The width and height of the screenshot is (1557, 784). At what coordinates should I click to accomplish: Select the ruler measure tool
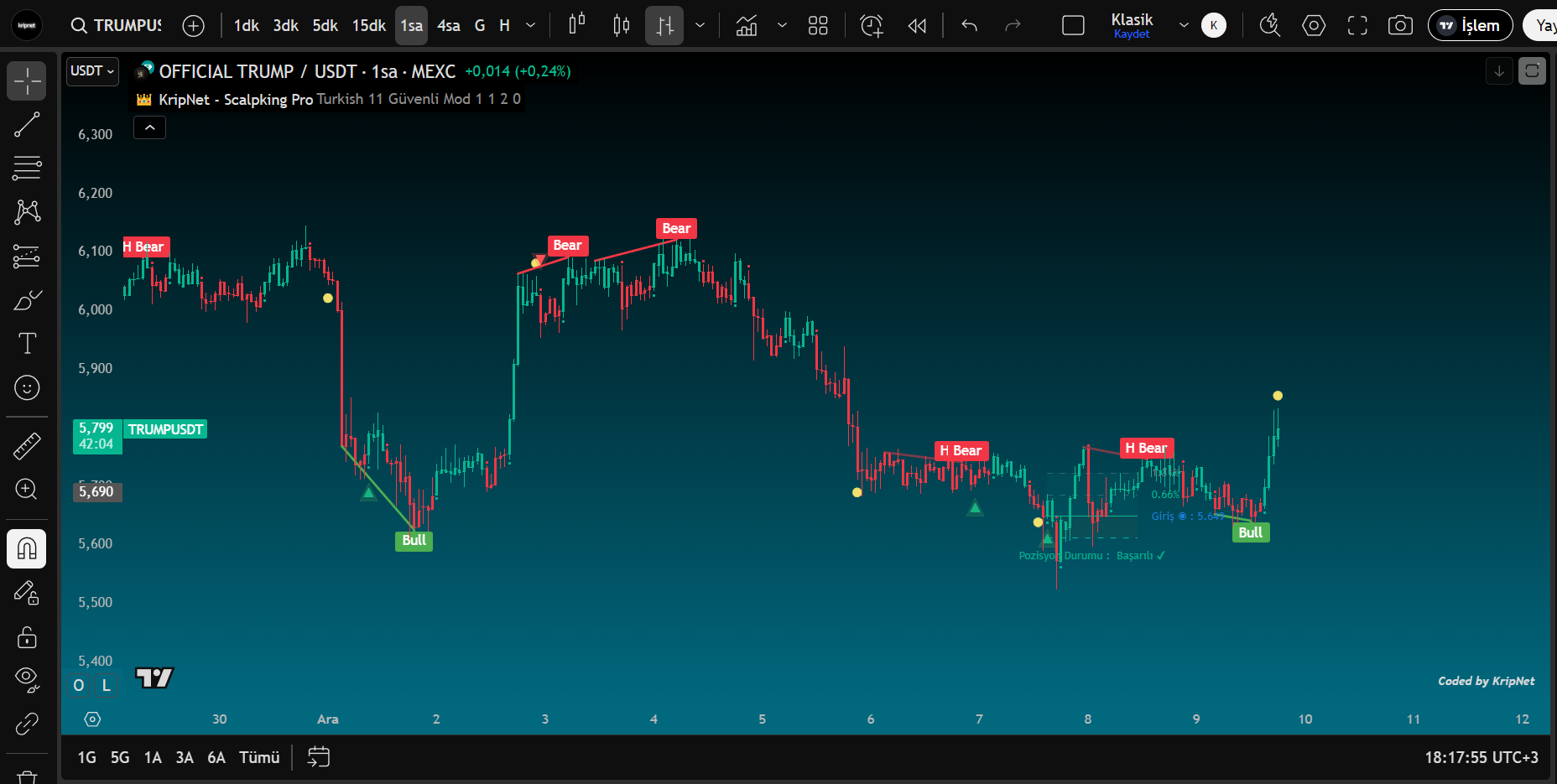point(27,445)
